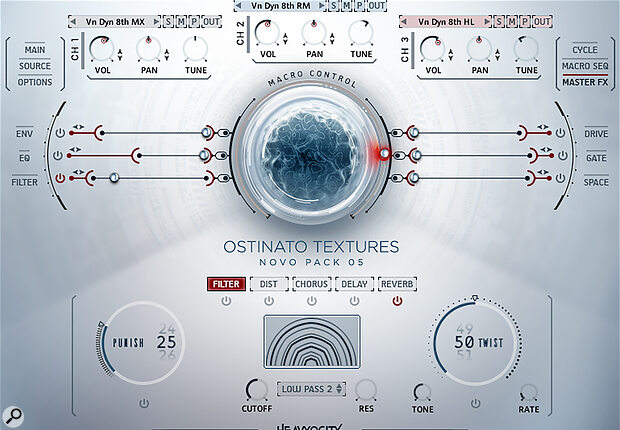This screenshot has width=620, height=430.
Task: Toggle the power button under DELAY
Action: pos(354,301)
